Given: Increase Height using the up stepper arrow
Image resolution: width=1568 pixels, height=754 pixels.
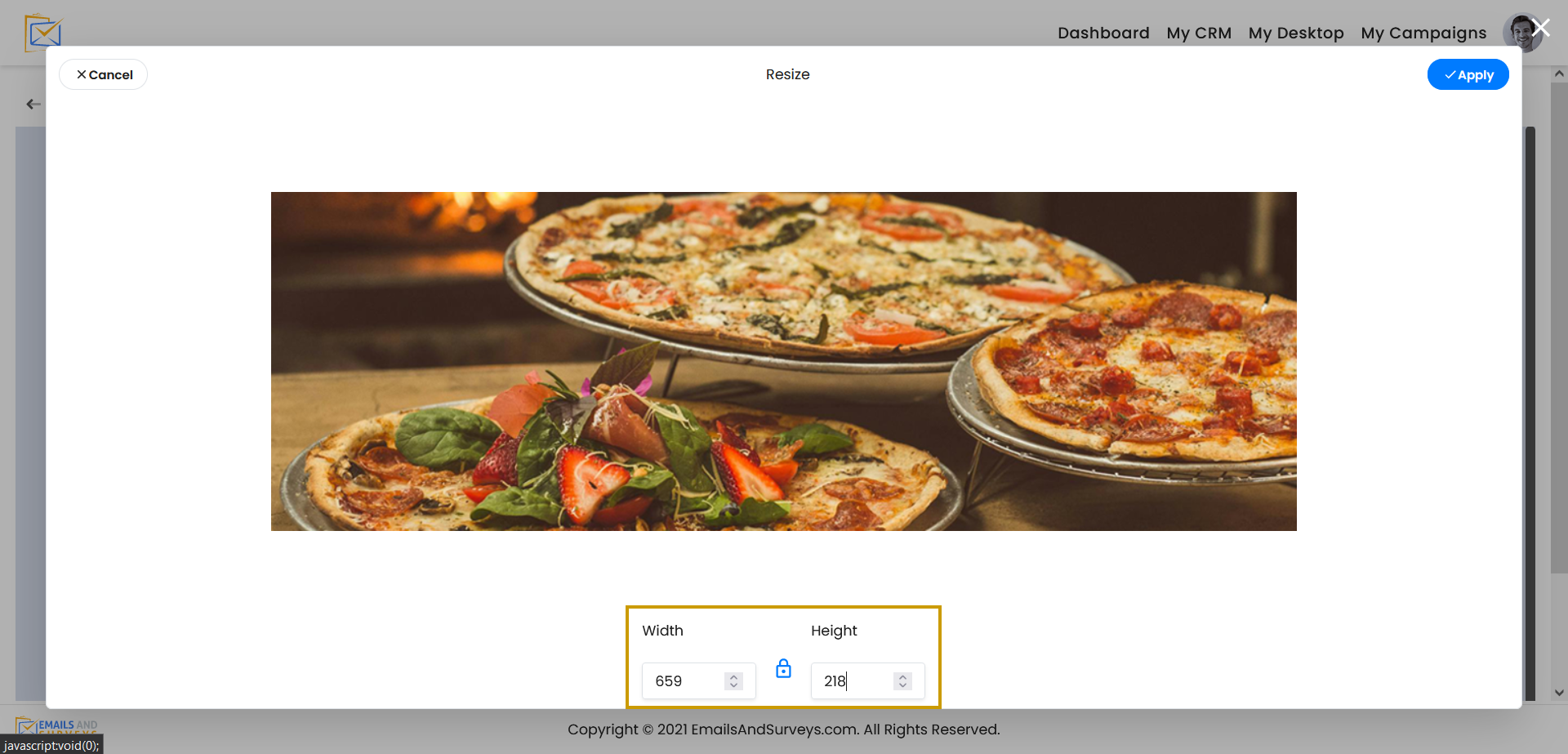Looking at the screenshot, I should [902, 675].
